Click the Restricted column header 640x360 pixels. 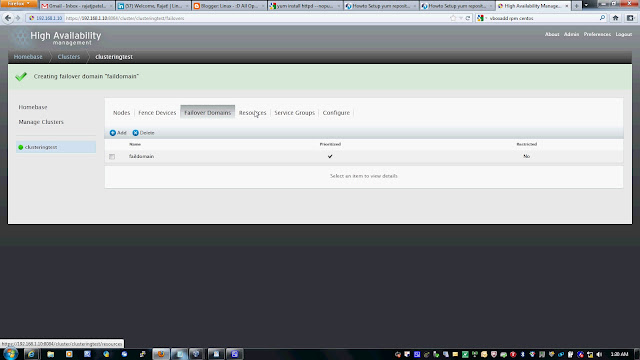pos(527,144)
